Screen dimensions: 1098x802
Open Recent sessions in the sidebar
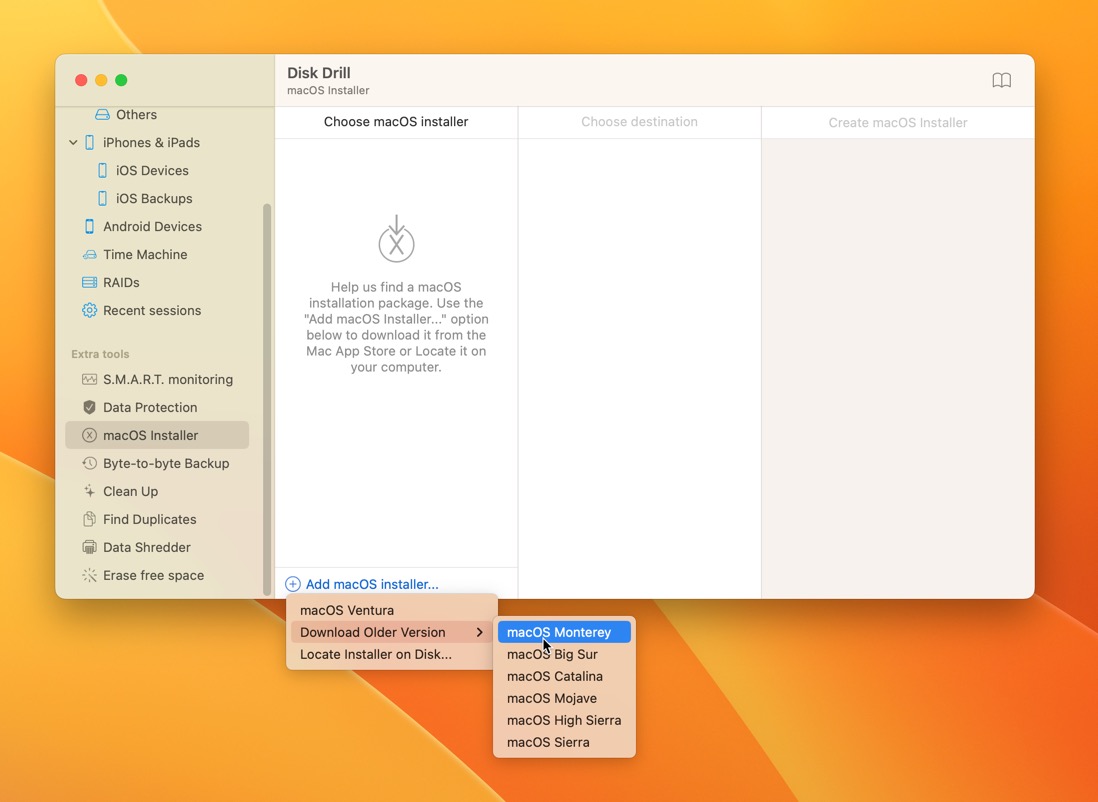(157, 310)
